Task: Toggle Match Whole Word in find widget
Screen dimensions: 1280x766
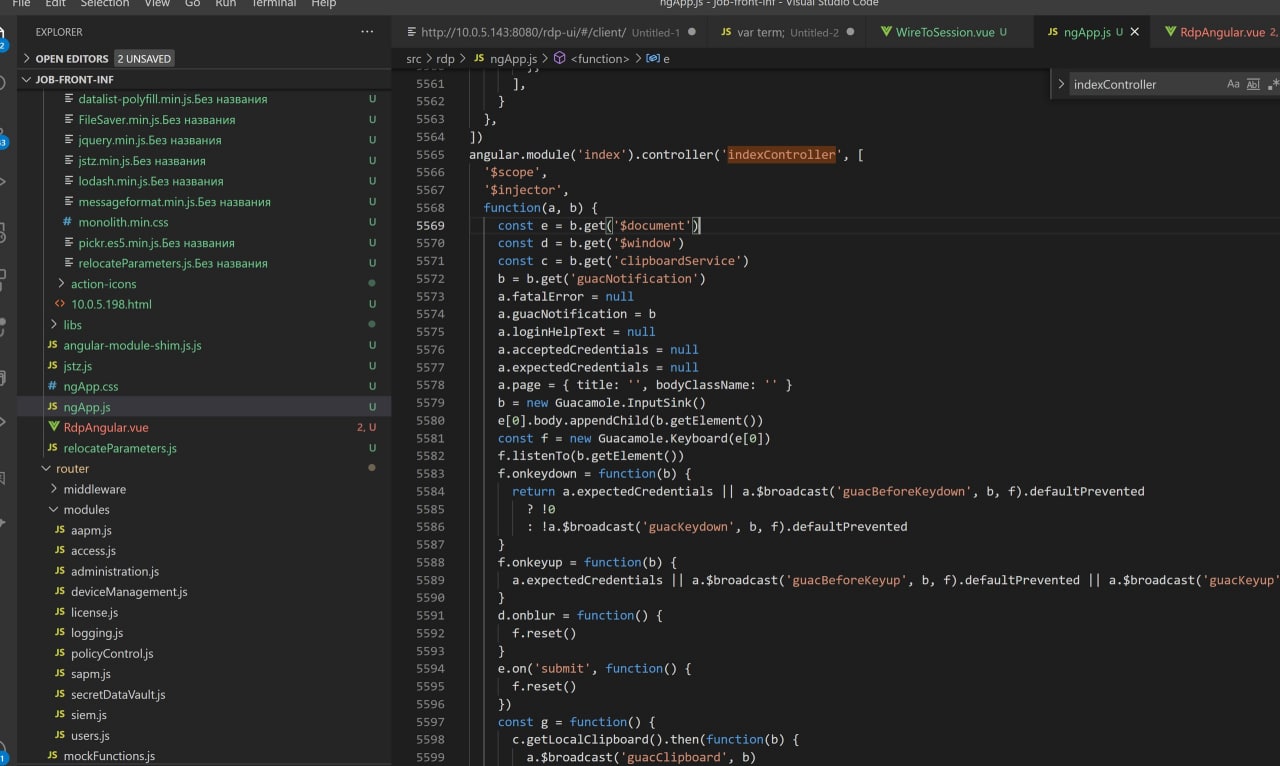Action: click(1253, 85)
